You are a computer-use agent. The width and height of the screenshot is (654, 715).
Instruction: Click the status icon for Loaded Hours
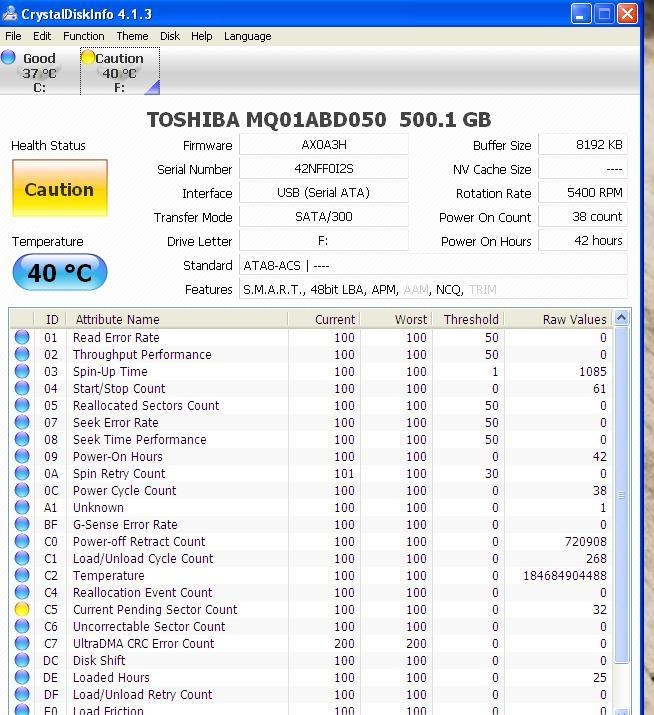point(22,677)
